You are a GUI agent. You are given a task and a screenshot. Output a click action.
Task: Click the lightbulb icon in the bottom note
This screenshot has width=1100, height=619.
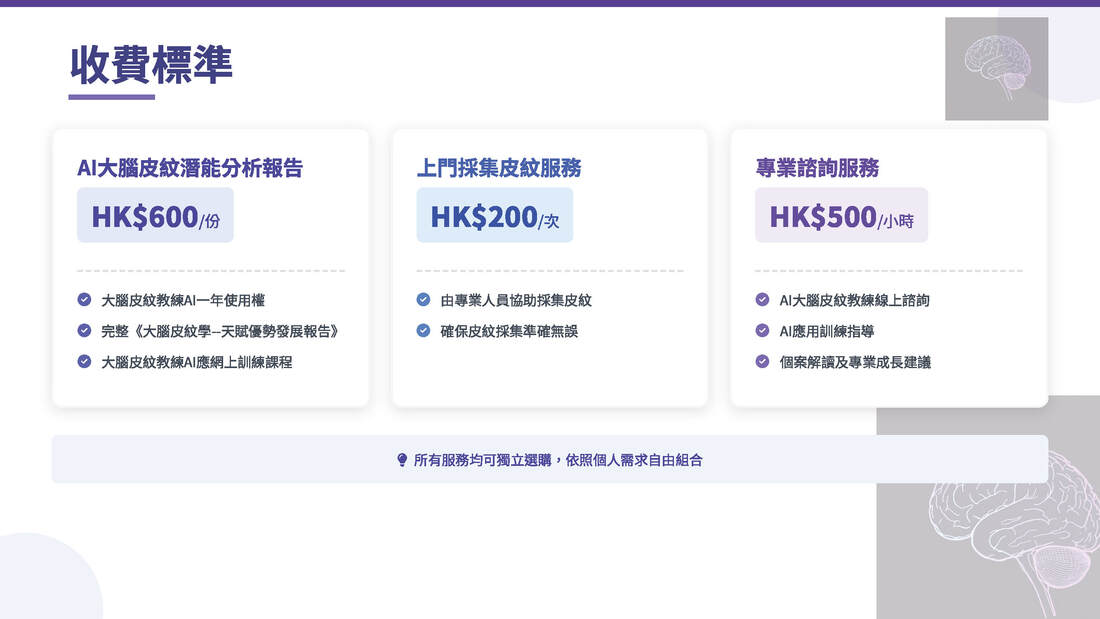point(402,460)
